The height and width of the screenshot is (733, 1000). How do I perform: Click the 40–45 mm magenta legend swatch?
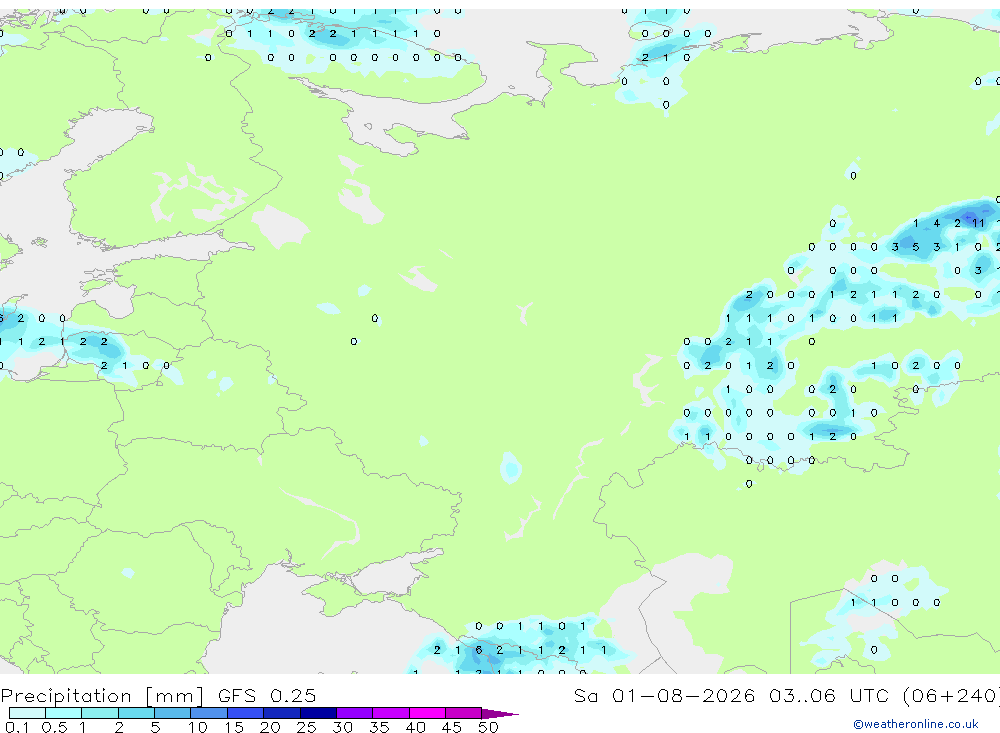(427, 713)
